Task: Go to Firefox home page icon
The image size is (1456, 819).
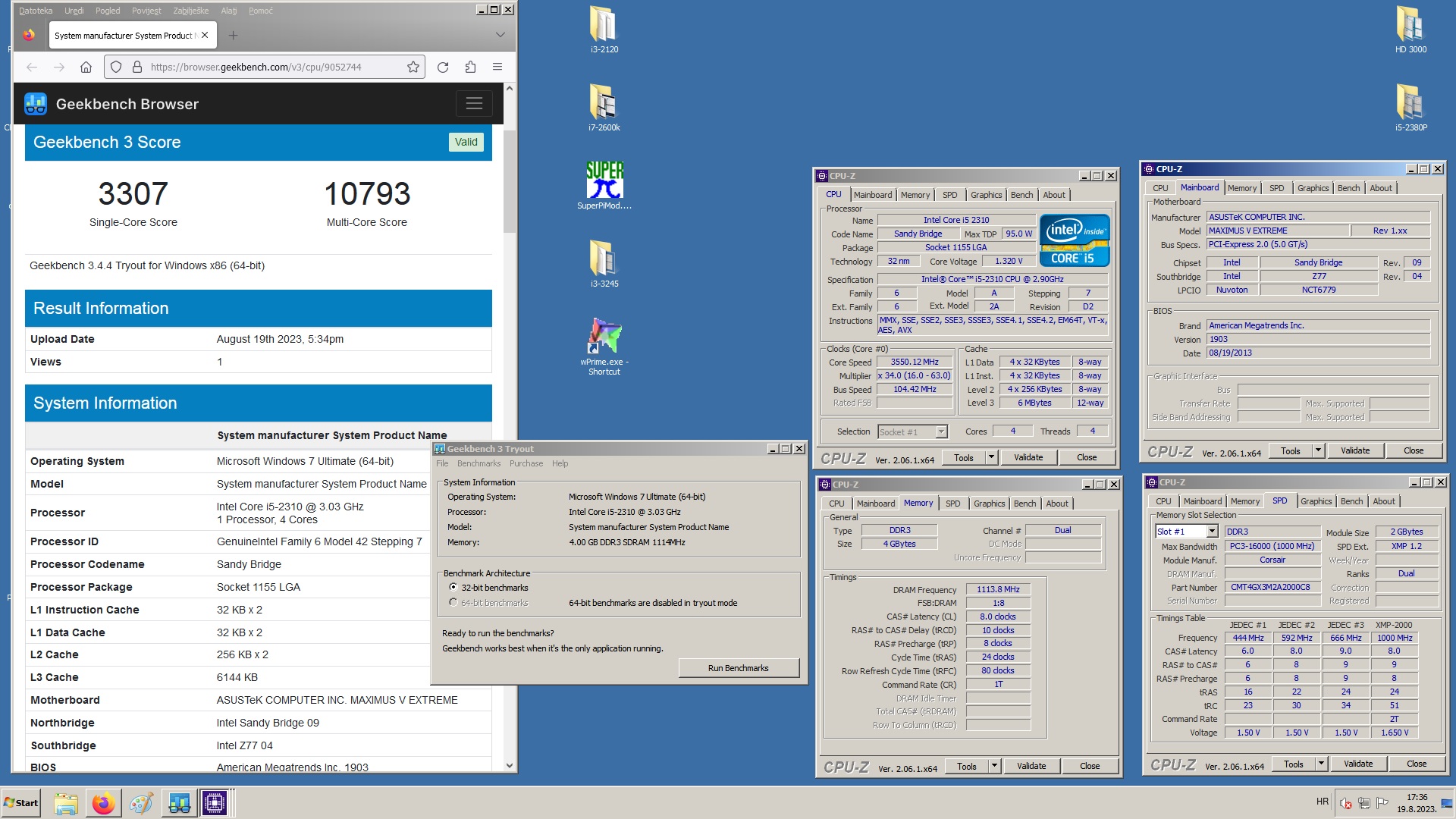Action: (86, 67)
